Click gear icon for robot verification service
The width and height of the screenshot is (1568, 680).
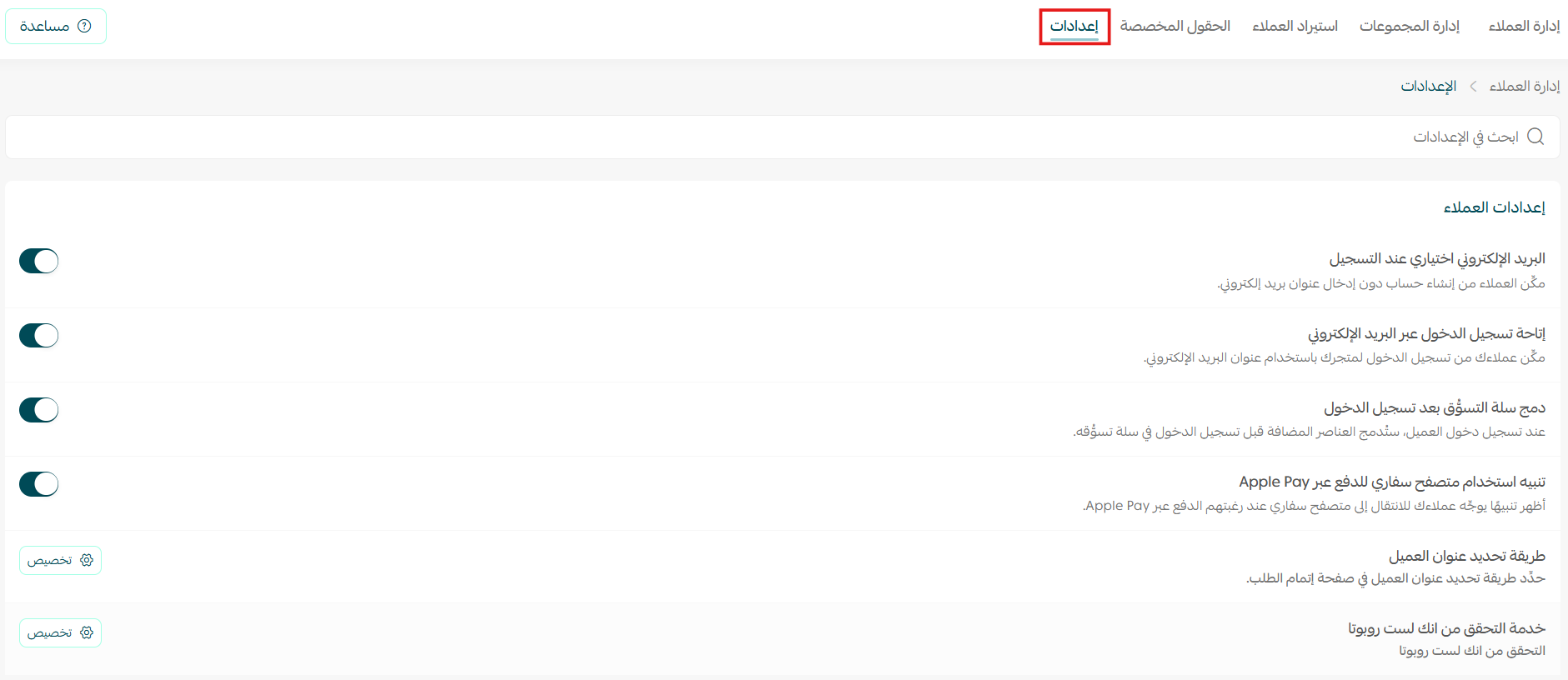(87, 632)
